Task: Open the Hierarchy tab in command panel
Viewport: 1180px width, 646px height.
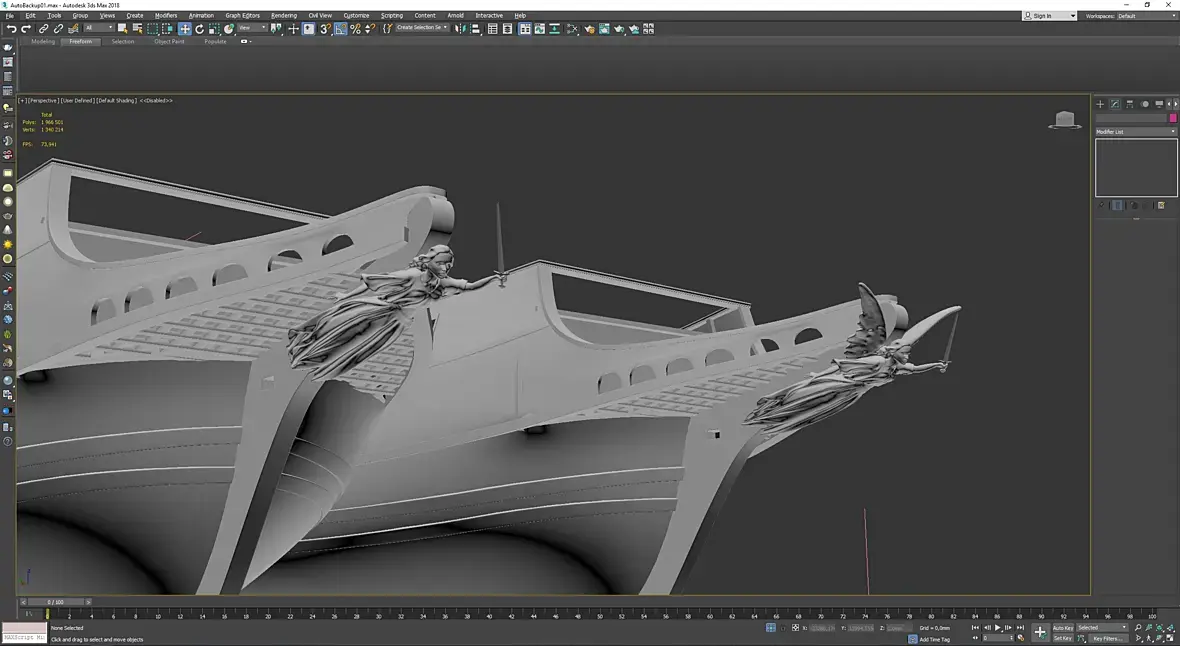Action: pyautogui.click(x=1129, y=104)
